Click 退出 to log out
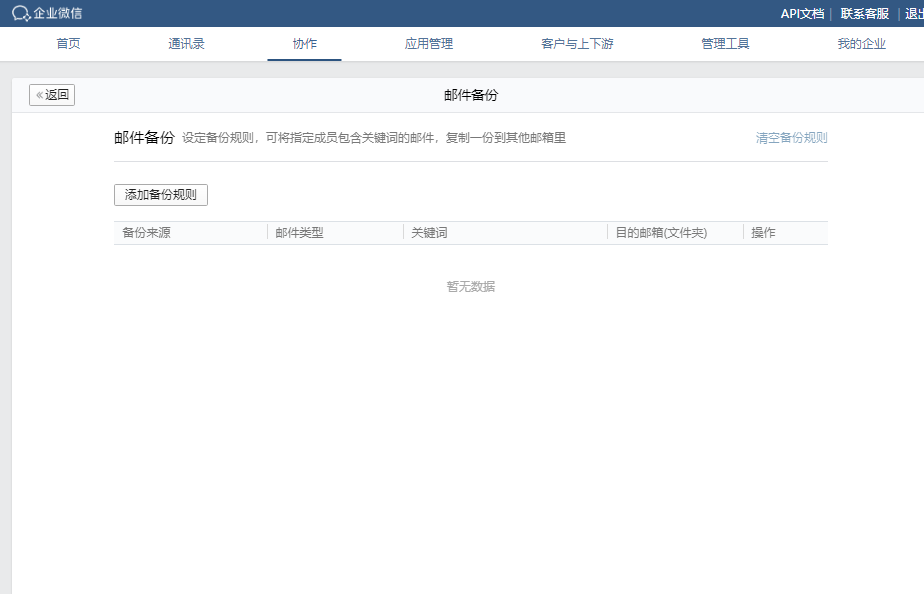Screen dimensions: 924x594 tap(913, 14)
